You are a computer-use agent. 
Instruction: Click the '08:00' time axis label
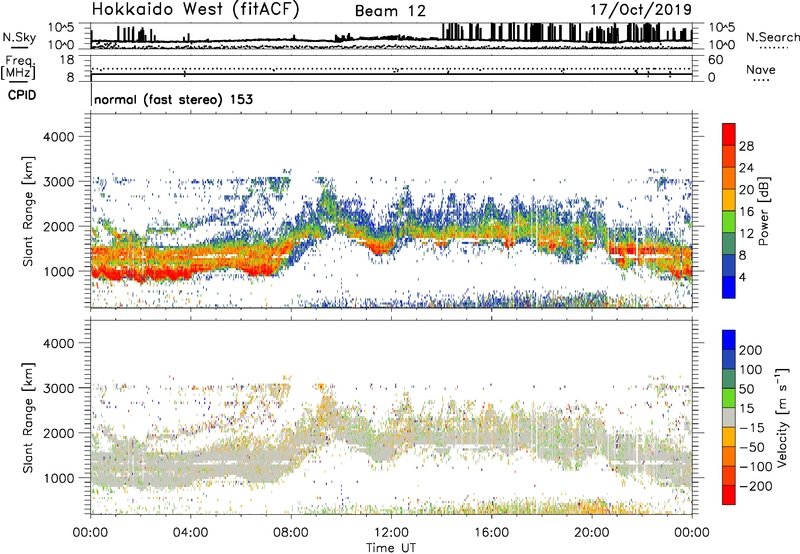(x=291, y=533)
